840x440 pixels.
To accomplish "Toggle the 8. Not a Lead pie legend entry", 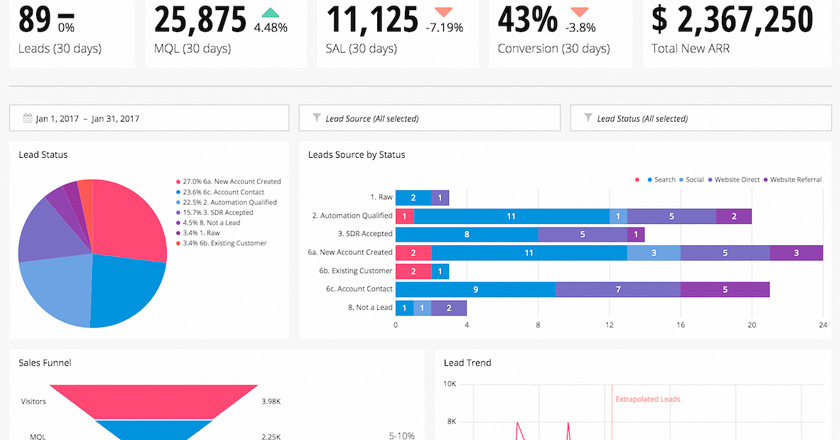I will pyautogui.click(x=208, y=222).
